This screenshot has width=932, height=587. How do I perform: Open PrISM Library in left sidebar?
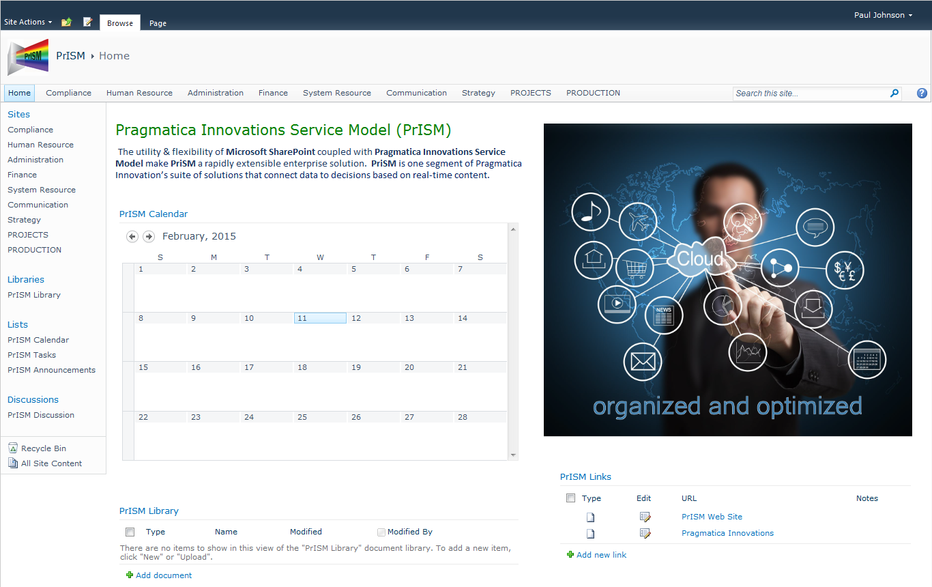tap(34, 295)
